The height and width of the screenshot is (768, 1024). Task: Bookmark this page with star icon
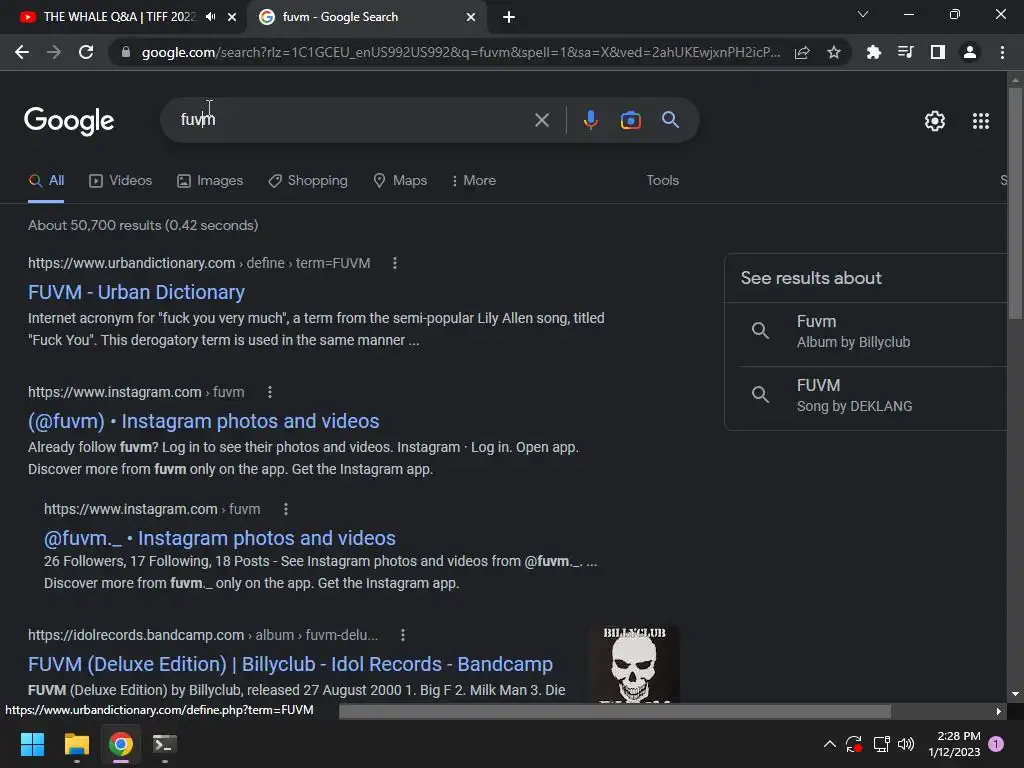(x=833, y=52)
